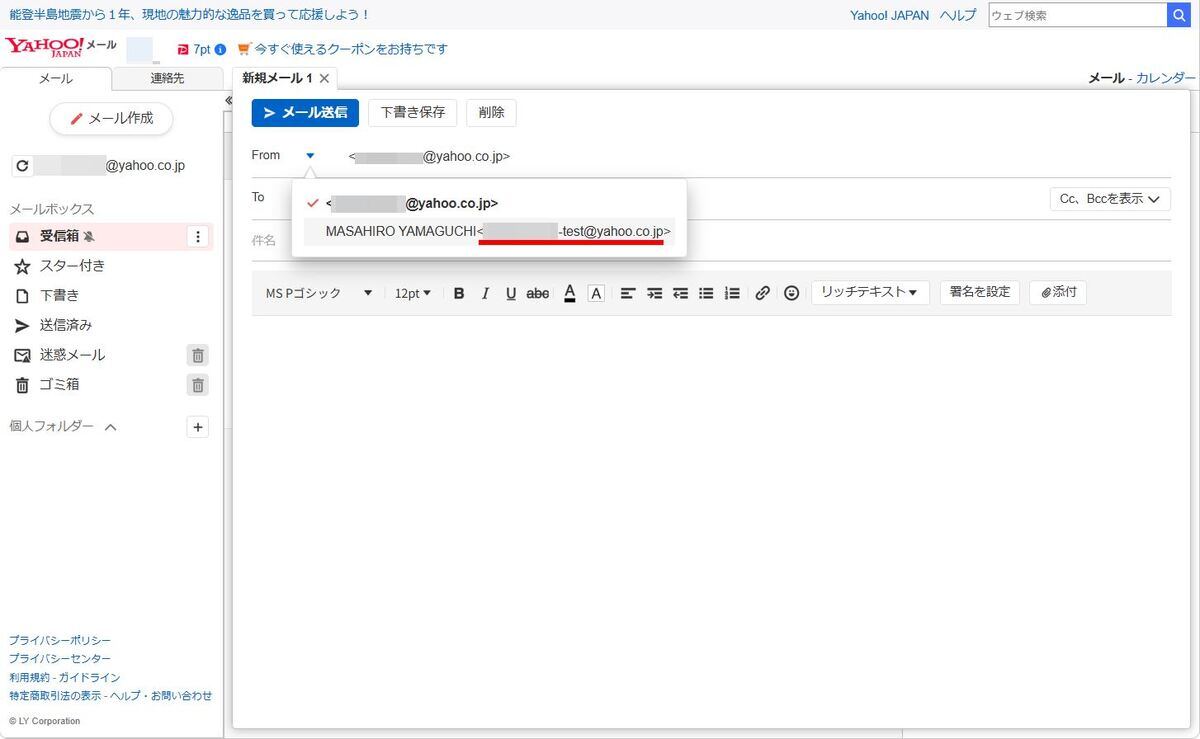This screenshot has width=1200, height=739.
Task: Insert a bulleted list
Action: (706, 293)
